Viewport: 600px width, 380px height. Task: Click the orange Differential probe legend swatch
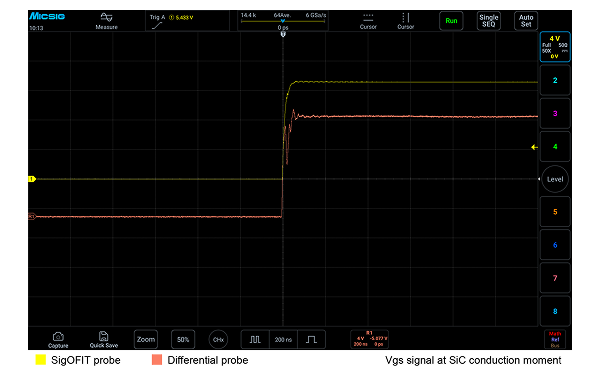[x=157, y=360]
